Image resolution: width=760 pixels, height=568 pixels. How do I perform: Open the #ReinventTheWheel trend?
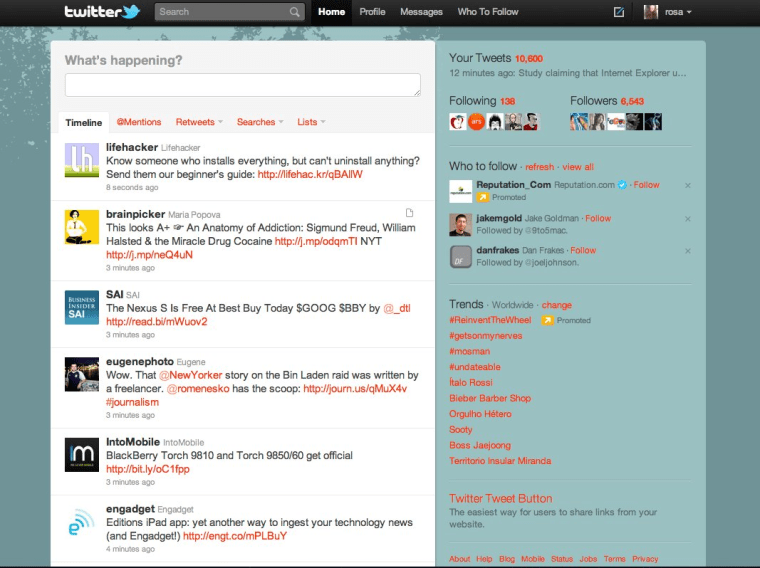[x=491, y=320]
